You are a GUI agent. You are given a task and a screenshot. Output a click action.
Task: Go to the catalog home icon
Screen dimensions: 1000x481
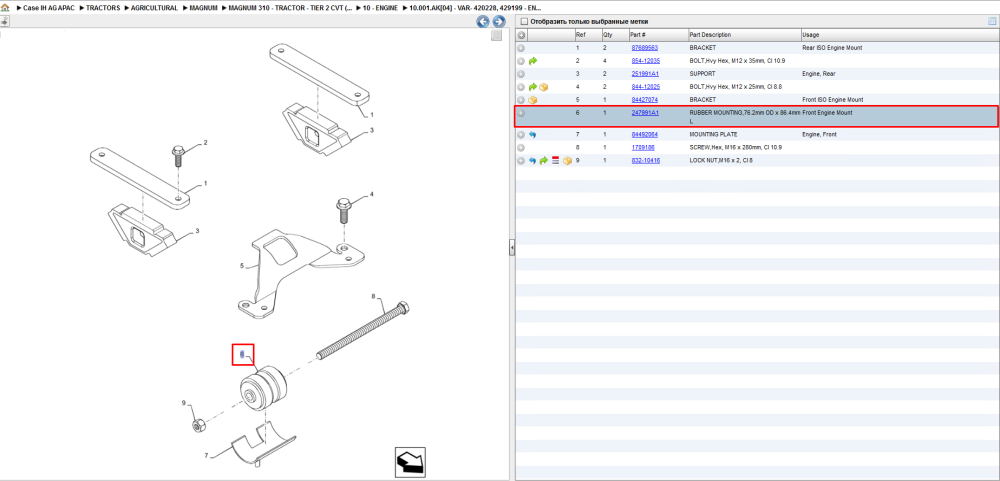coord(5,8)
